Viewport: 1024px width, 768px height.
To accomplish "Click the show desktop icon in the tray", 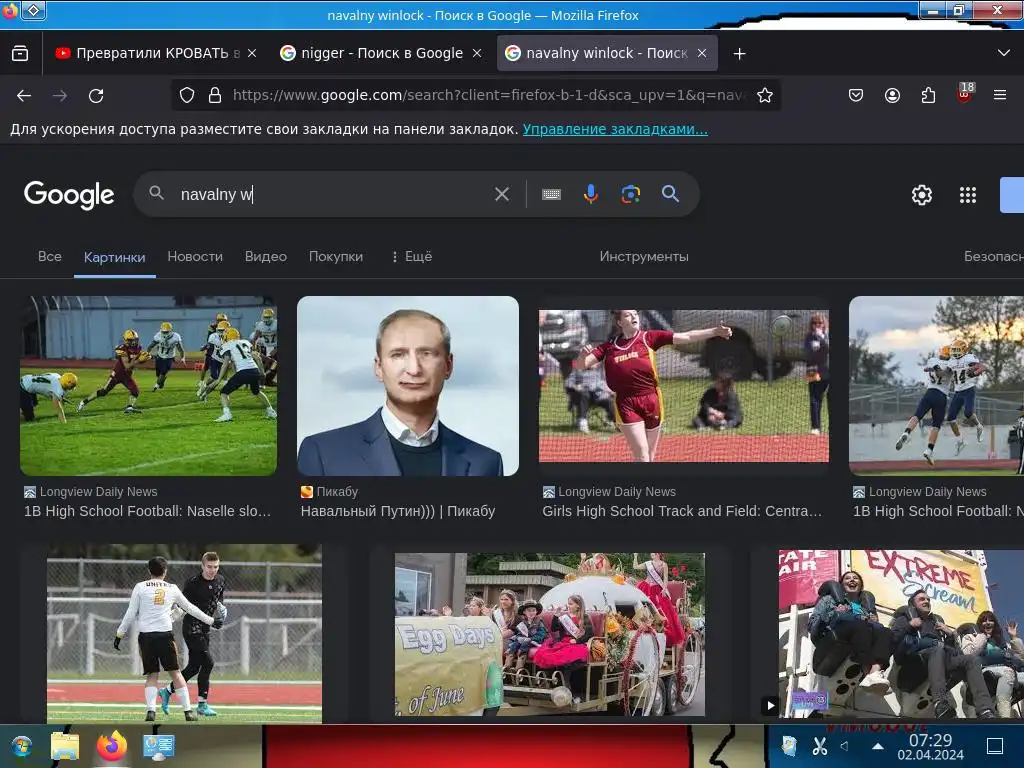I will pos(995,745).
